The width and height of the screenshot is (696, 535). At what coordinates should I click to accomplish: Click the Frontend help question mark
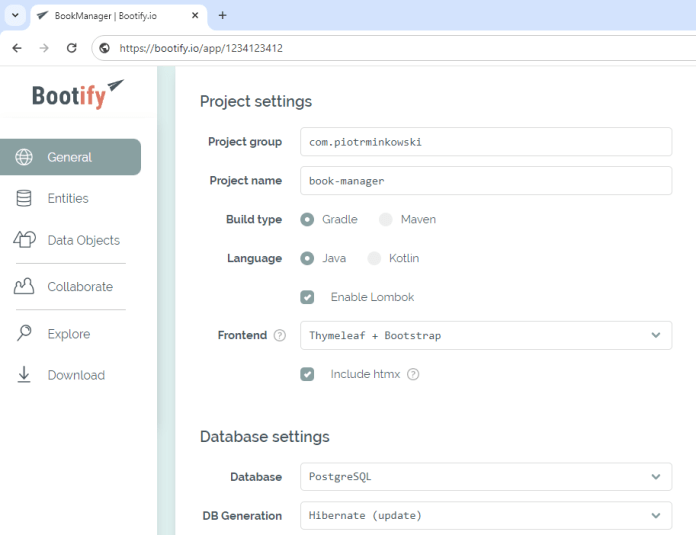(x=280, y=335)
